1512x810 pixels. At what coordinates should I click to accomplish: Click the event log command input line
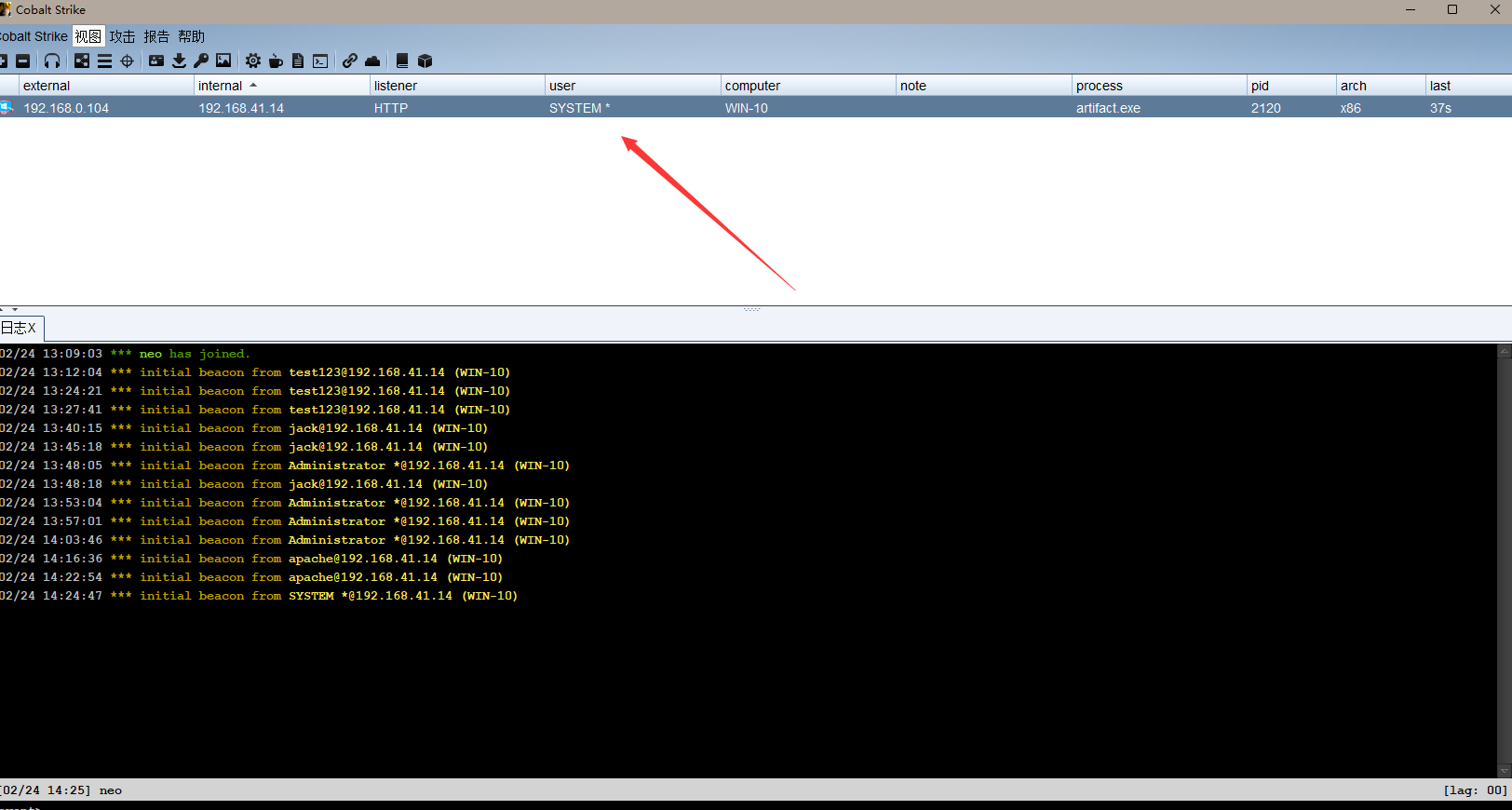click(756, 805)
